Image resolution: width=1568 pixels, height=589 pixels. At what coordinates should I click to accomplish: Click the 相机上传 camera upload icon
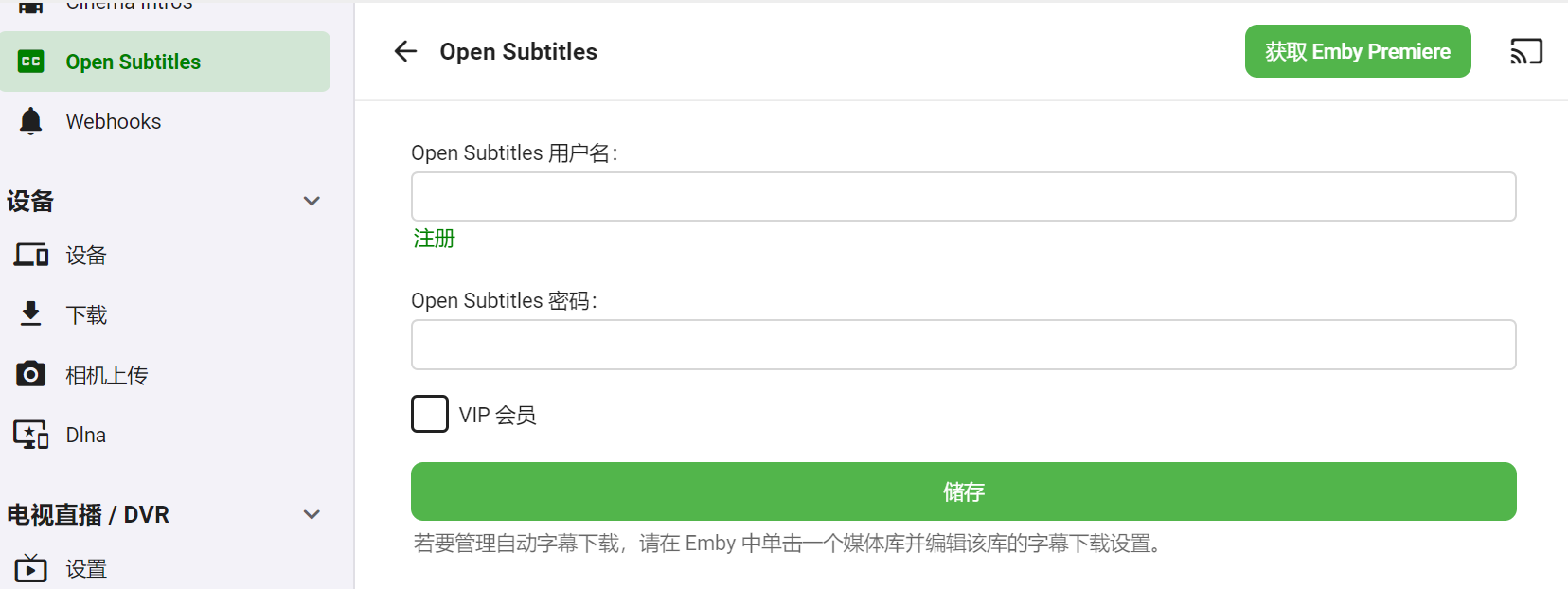coord(30,373)
